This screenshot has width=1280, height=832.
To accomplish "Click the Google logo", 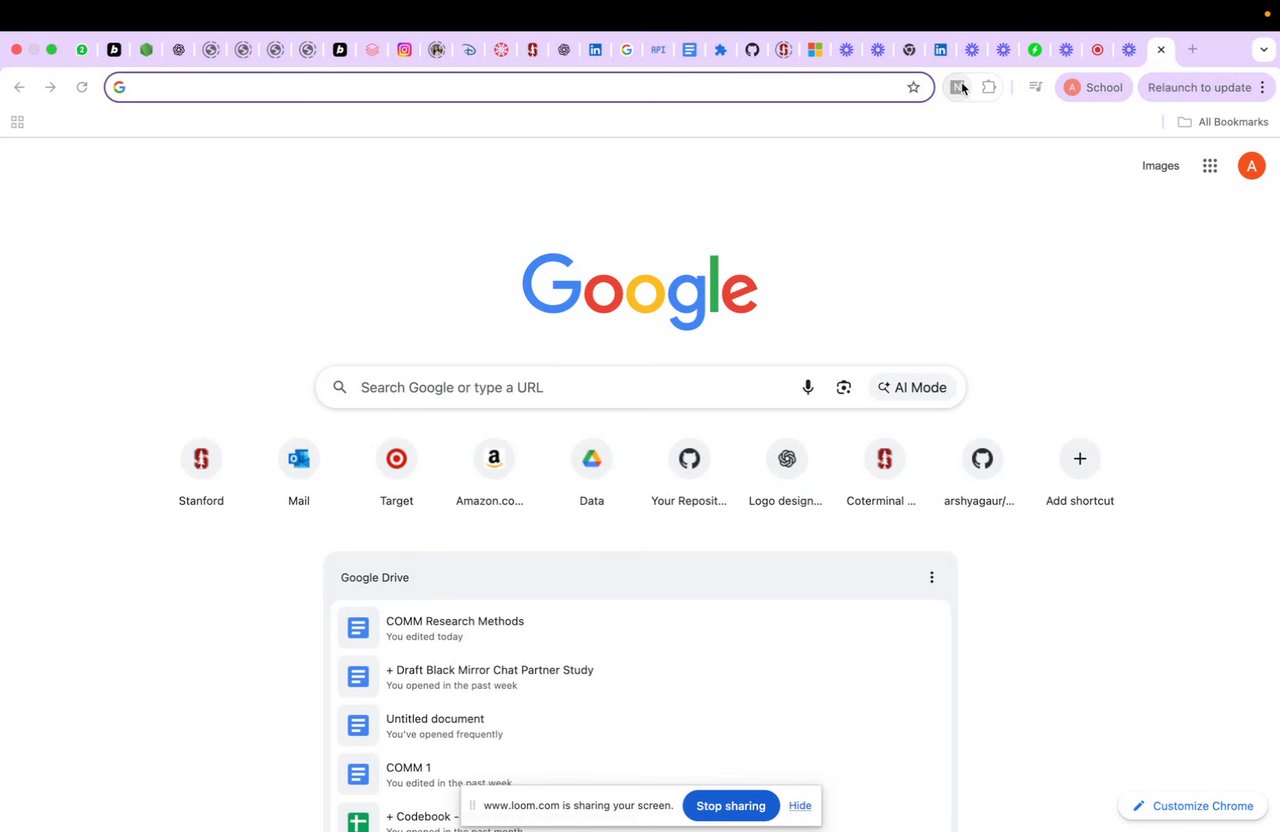I will pyautogui.click(x=640, y=291).
